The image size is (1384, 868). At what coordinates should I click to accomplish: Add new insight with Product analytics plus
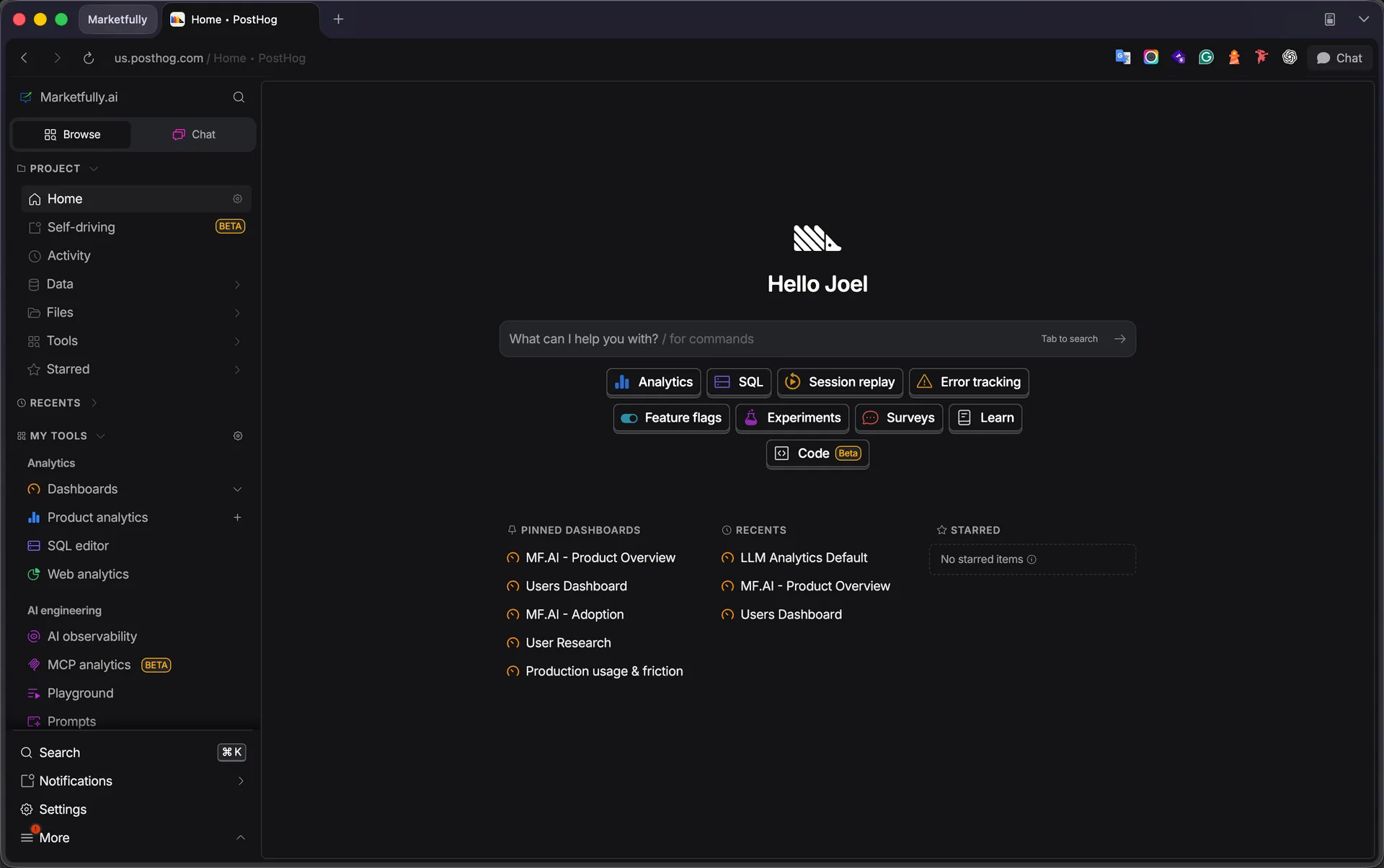click(x=237, y=518)
